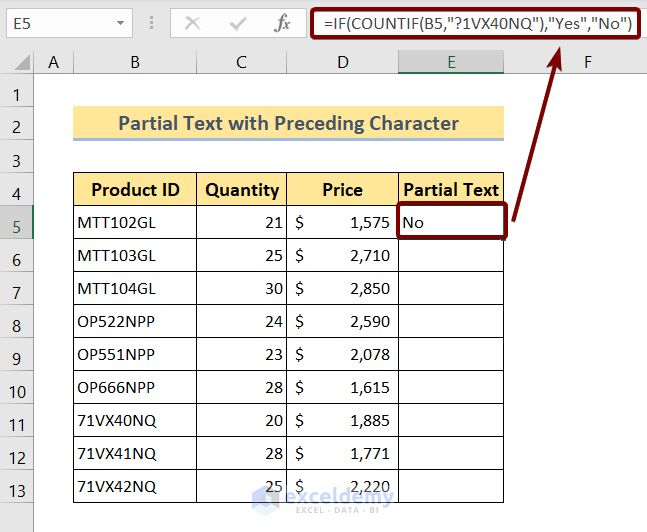The width and height of the screenshot is (647, 532).
Task: Open the Name Box dropdown arrow
Action: coord(121,23)
